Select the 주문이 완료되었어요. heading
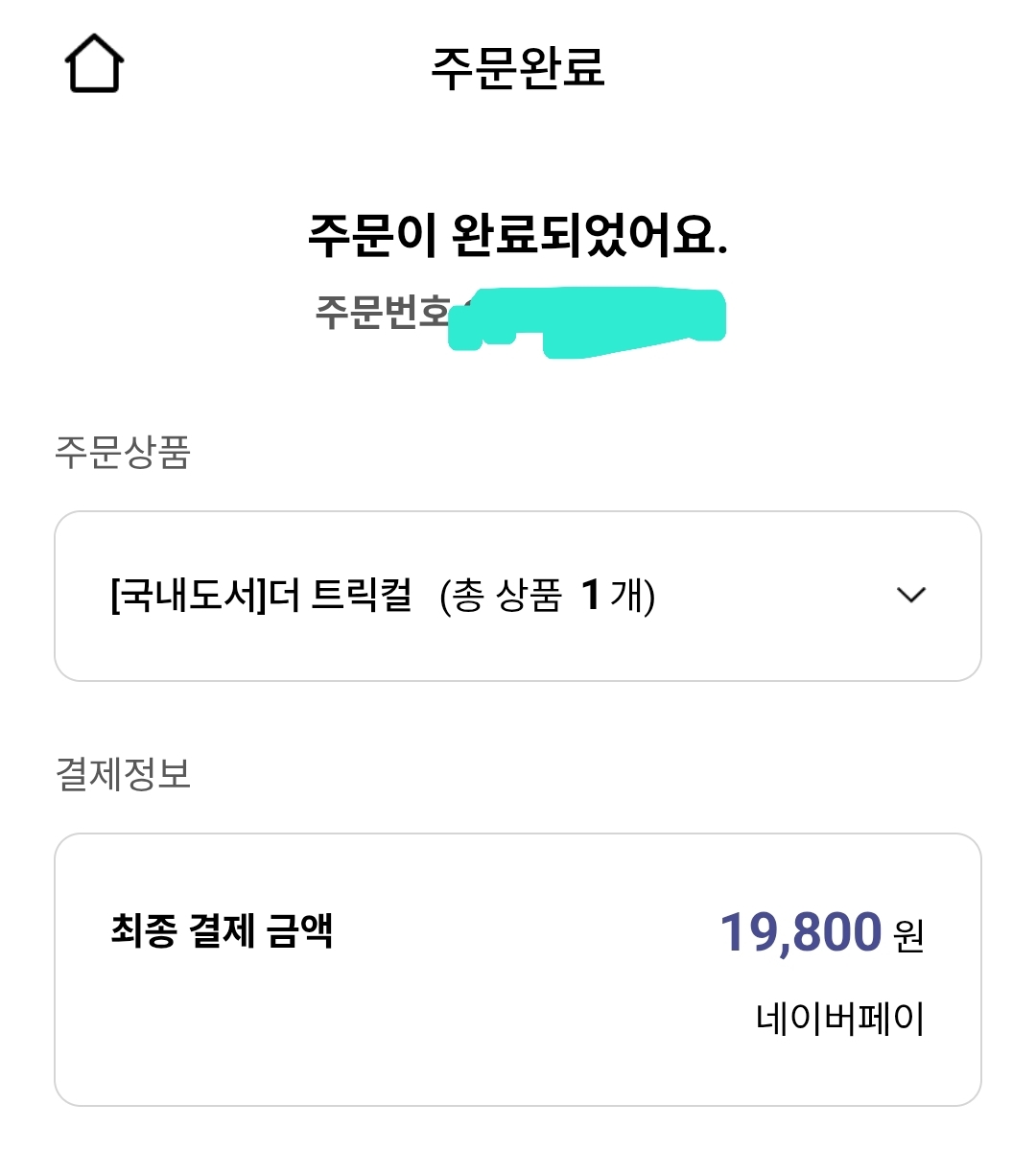This screenshot has height=1151, width=1036. [x=518, y=234]
